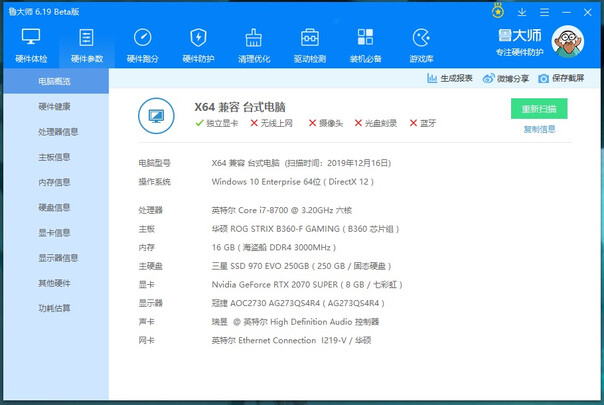
Task: Click the 光盘刻录 status indicator
Action: click(x=376, y=123)
